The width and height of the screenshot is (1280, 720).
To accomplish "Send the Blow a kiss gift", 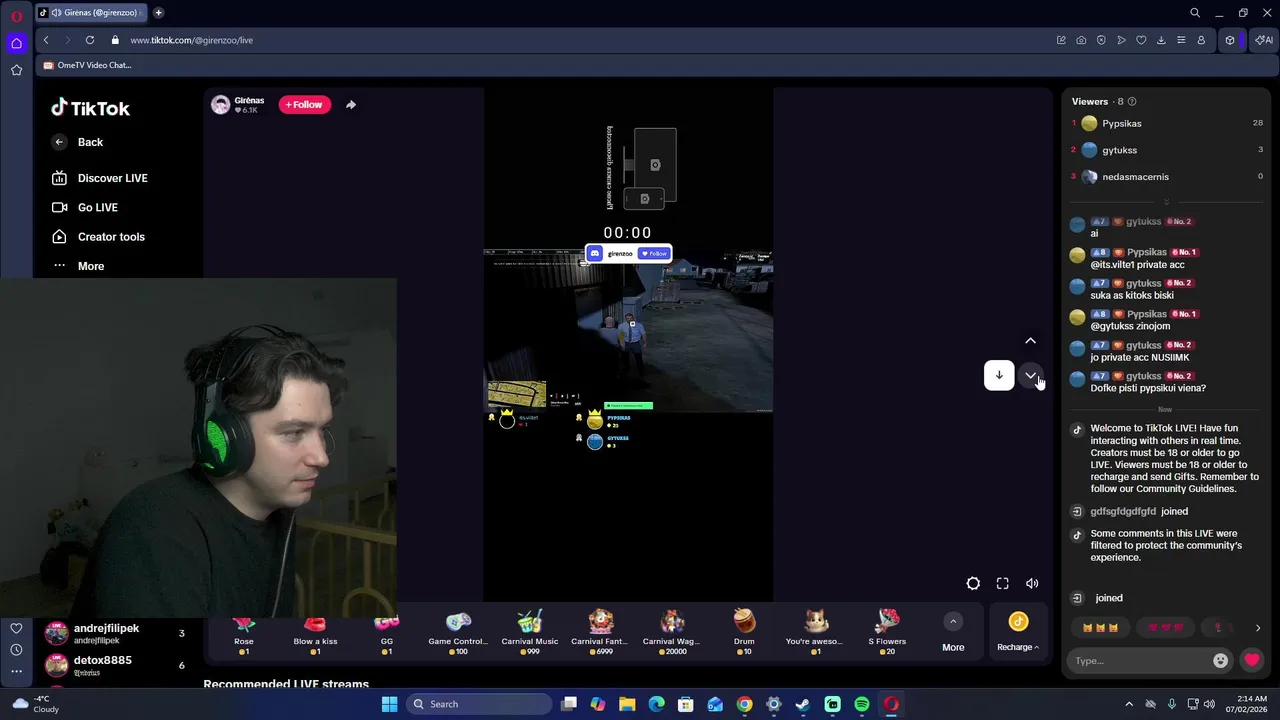I will tap(315, 632).
